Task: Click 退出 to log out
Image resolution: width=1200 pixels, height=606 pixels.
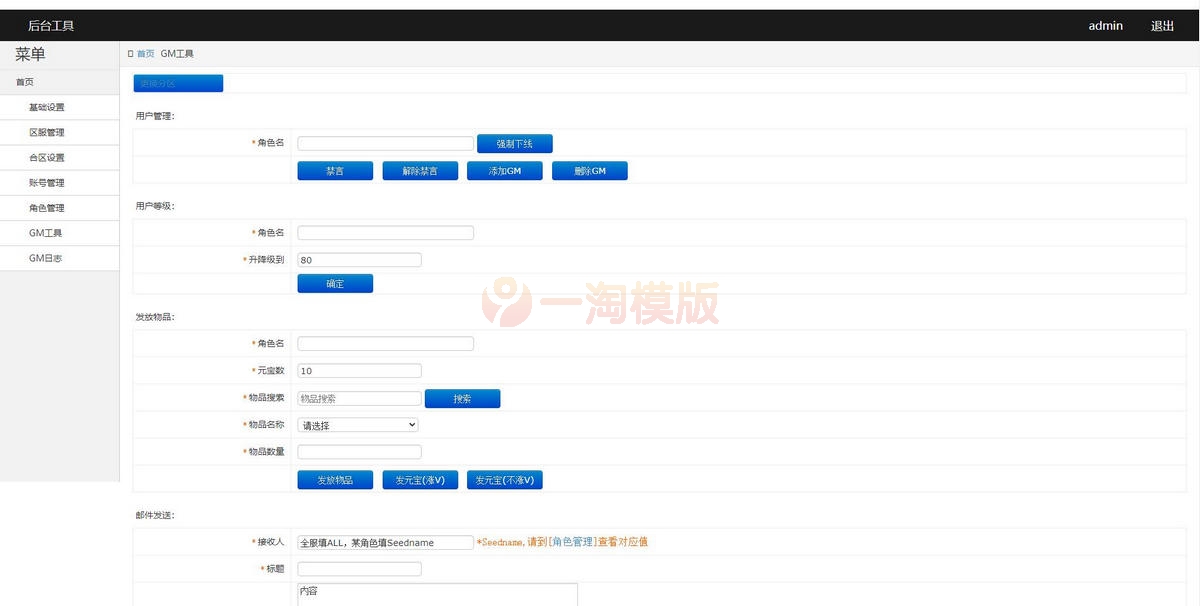Action: (x=1162, y=25)
